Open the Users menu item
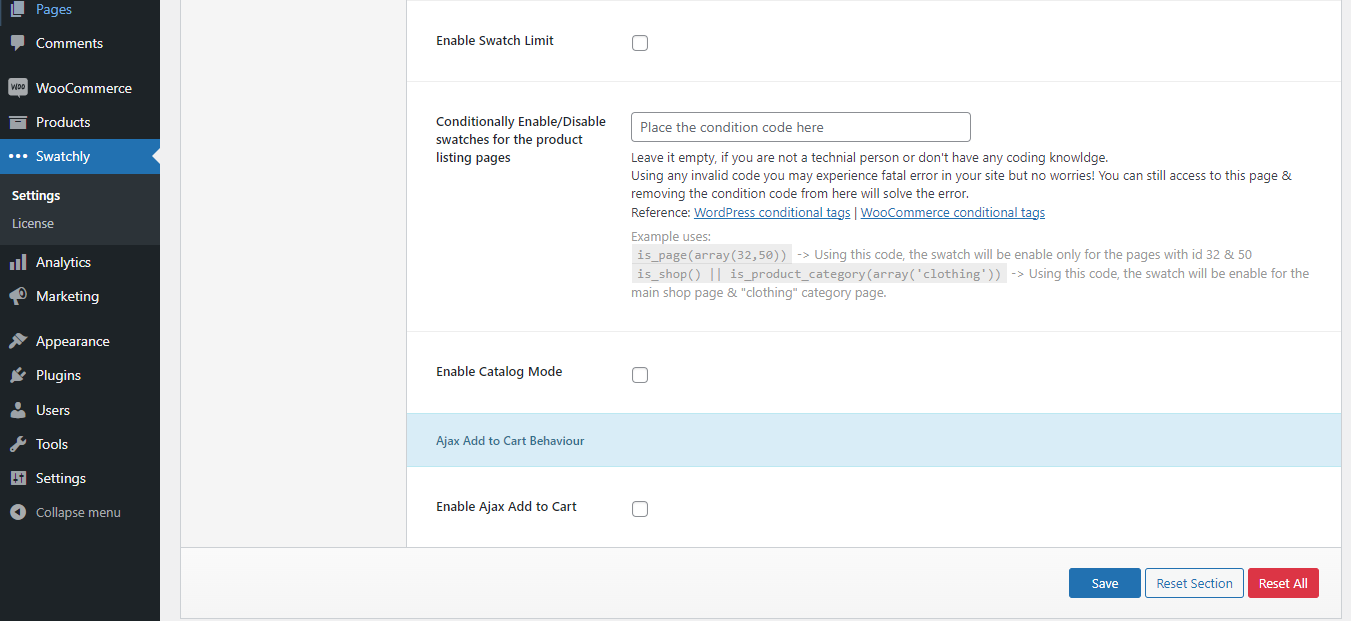The image size is (1351, 621). (x=53, y=410)
